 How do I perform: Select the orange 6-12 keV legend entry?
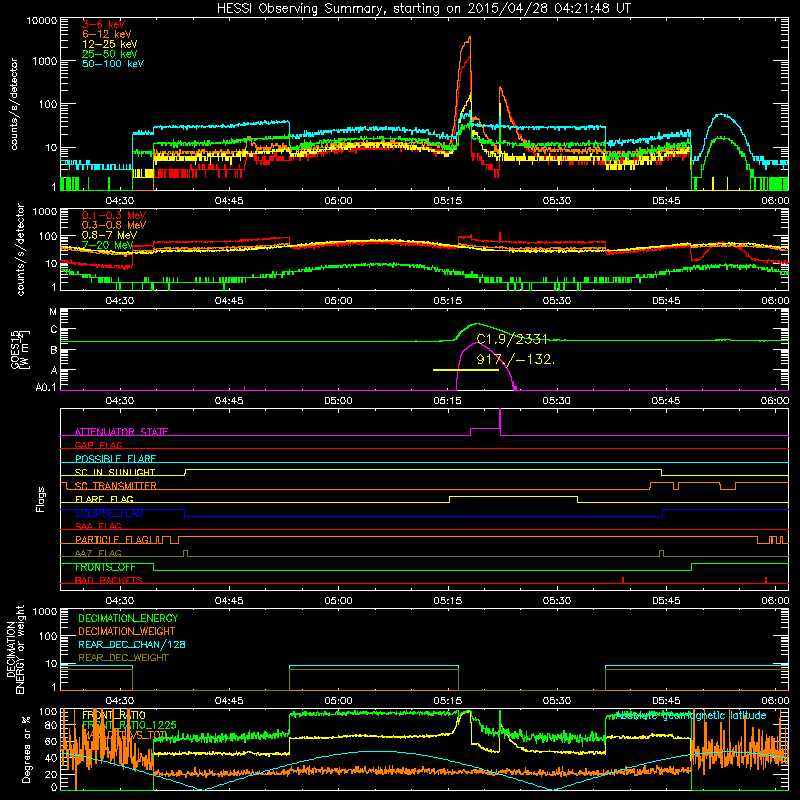tap(107, 34)
